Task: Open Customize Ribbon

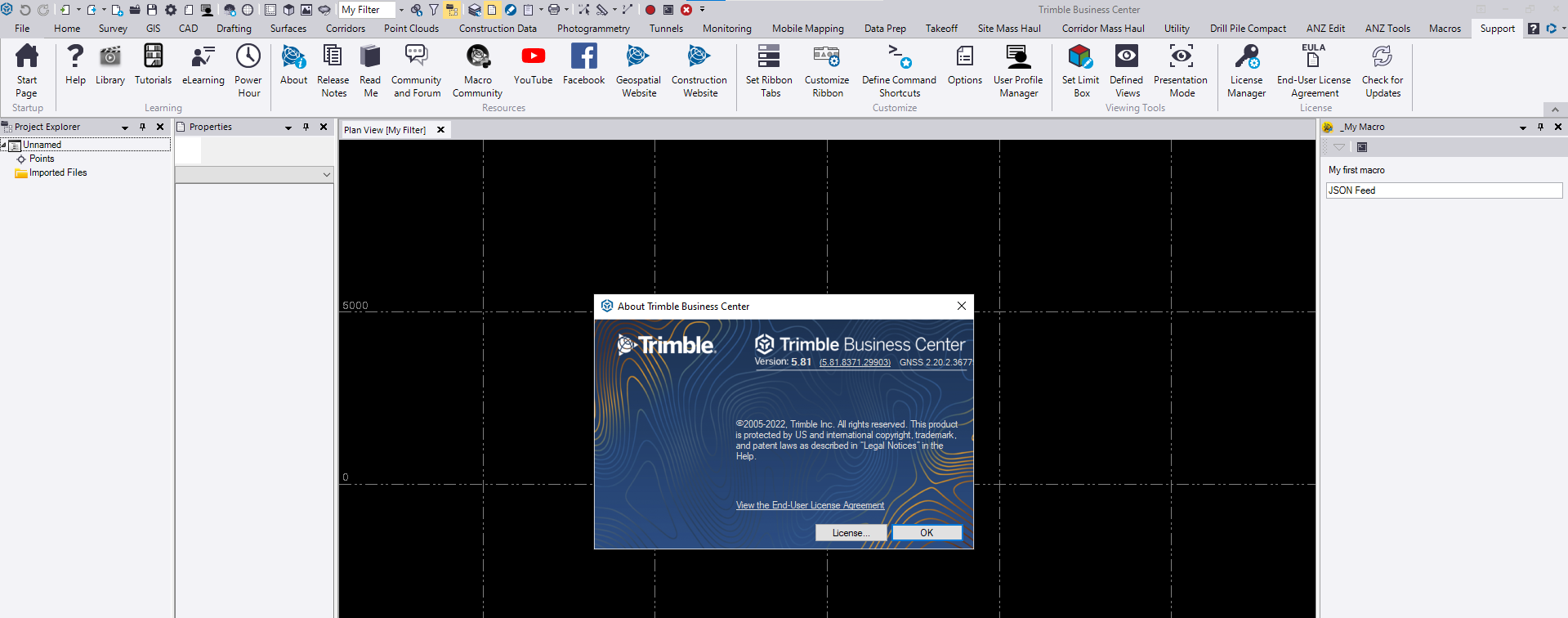Action: pyautogui.click(x=827, y=71)
